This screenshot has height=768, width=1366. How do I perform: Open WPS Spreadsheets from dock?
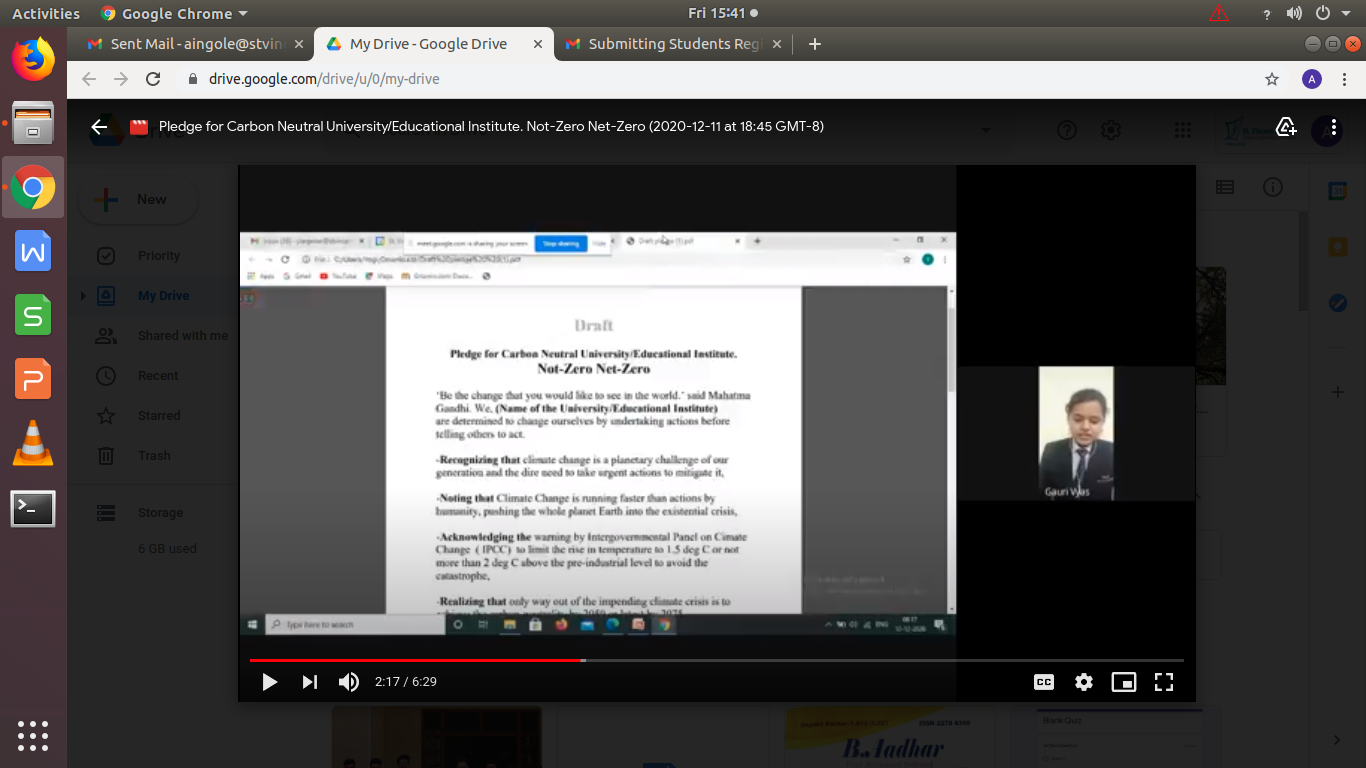pos(33,316)
